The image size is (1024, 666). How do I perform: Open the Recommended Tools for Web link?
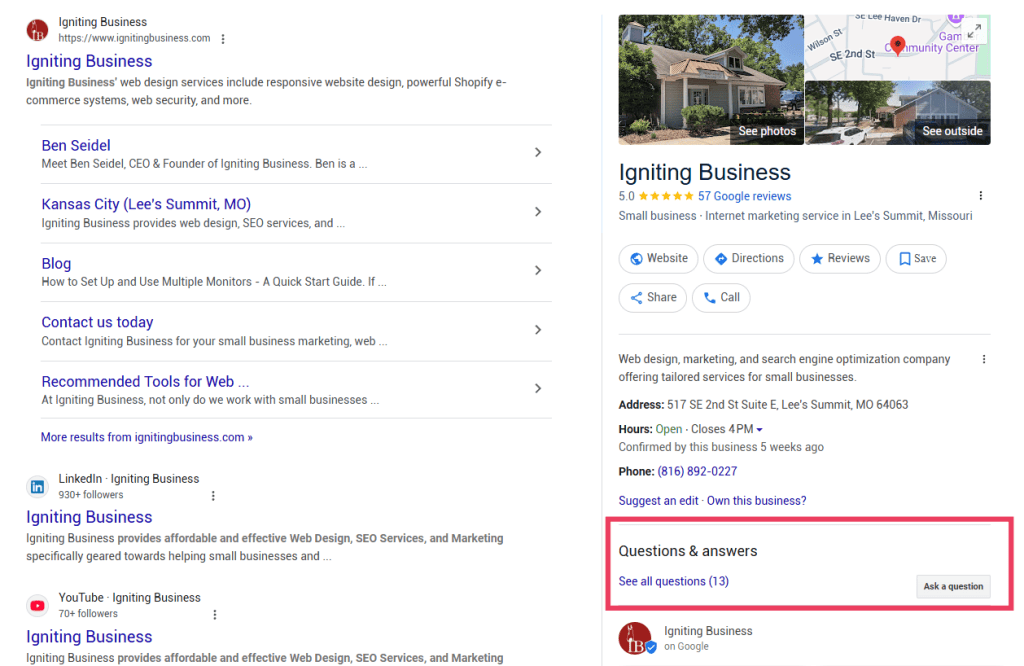click(x=145, y=382)
